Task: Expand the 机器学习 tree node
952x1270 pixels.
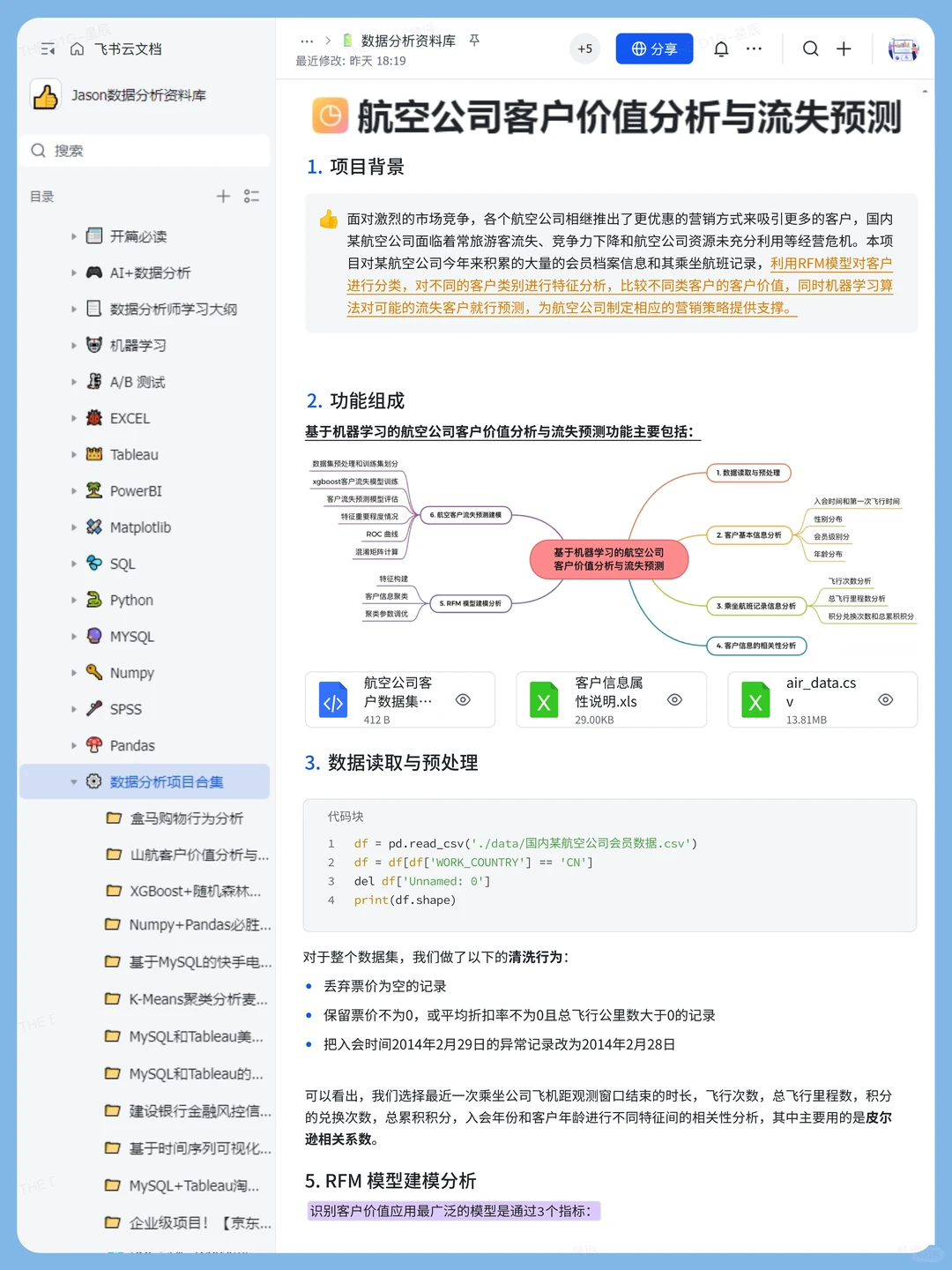Action: pyautogui.click(x=74, y=345)
